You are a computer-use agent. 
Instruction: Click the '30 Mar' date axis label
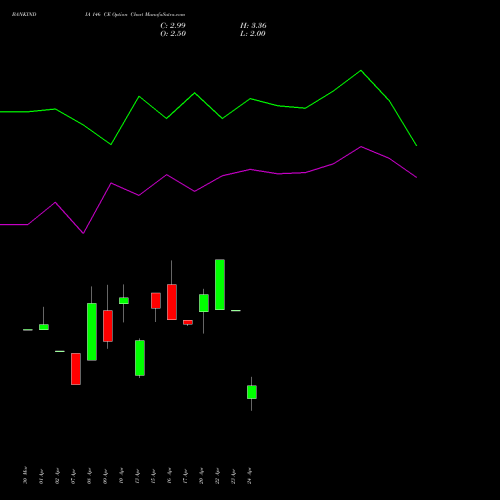(x=25, y=475)
